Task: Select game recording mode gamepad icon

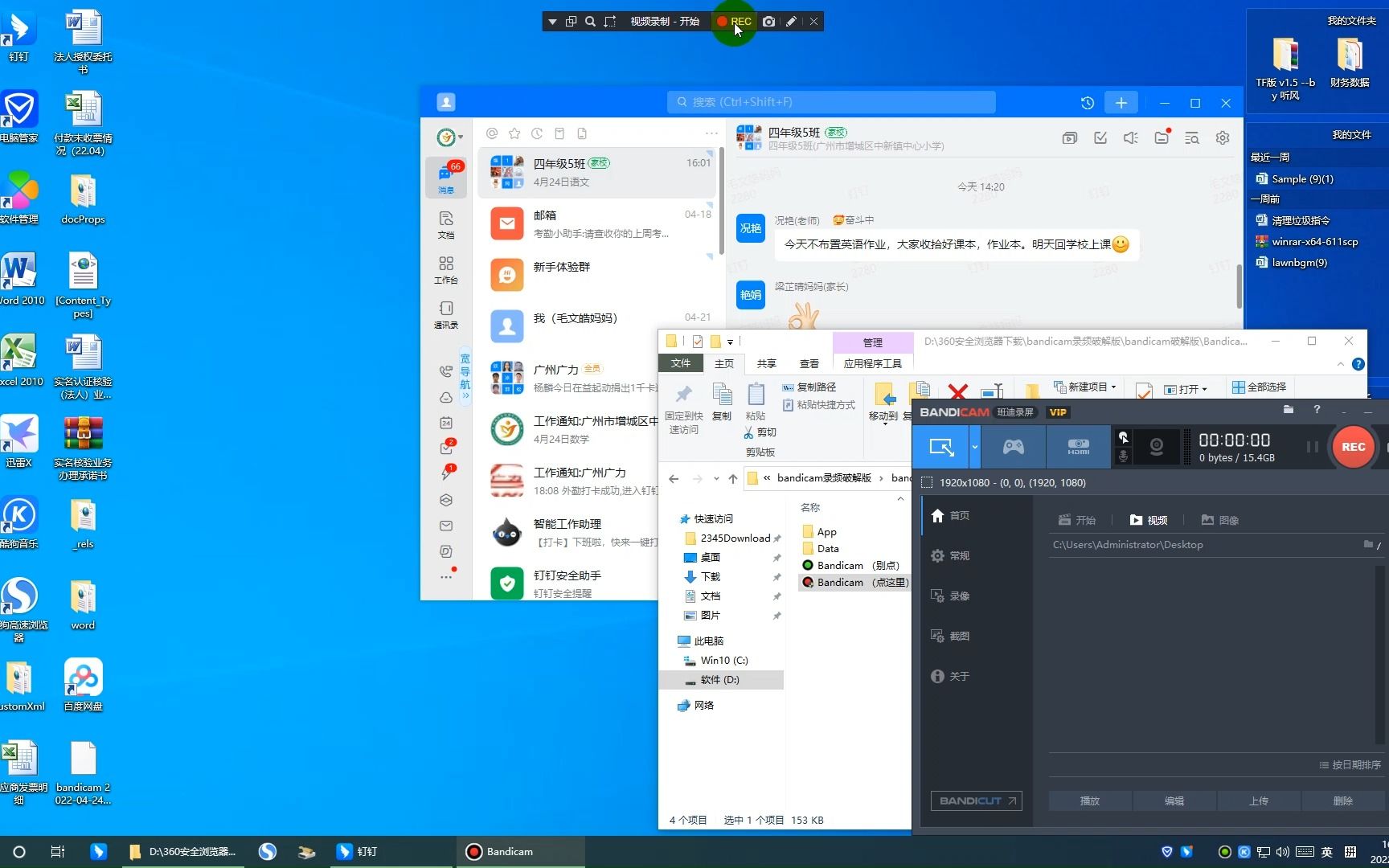Action: (1013, 447)
